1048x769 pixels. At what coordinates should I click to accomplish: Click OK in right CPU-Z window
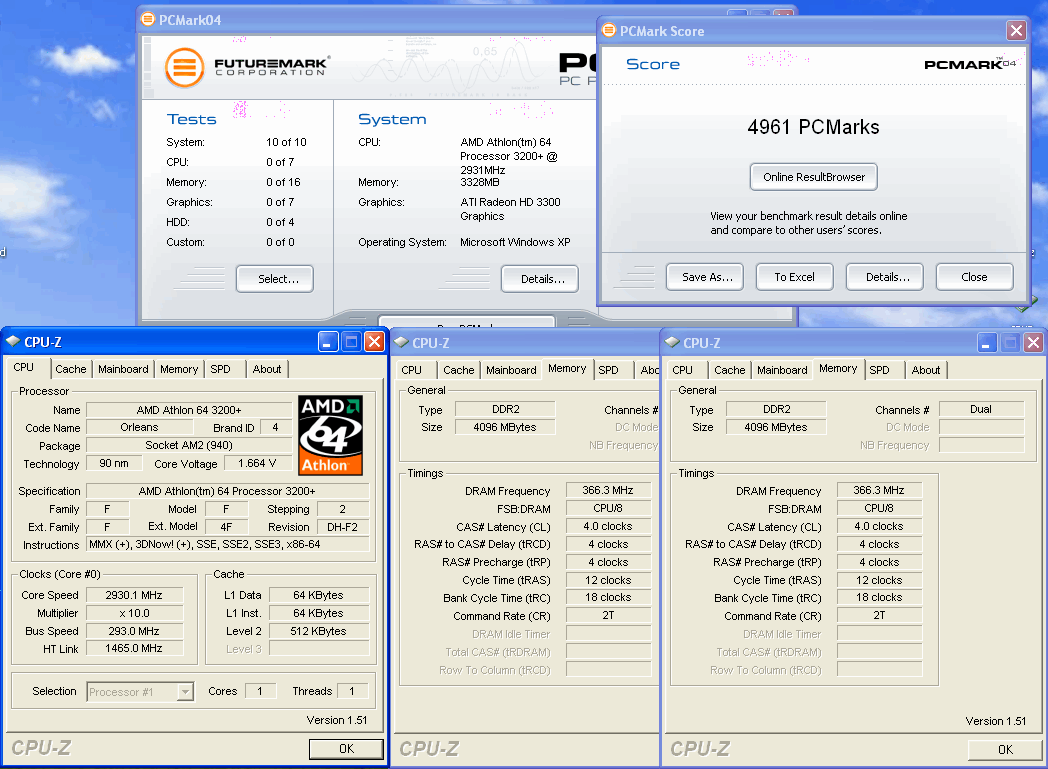[x=1005, y=750]
